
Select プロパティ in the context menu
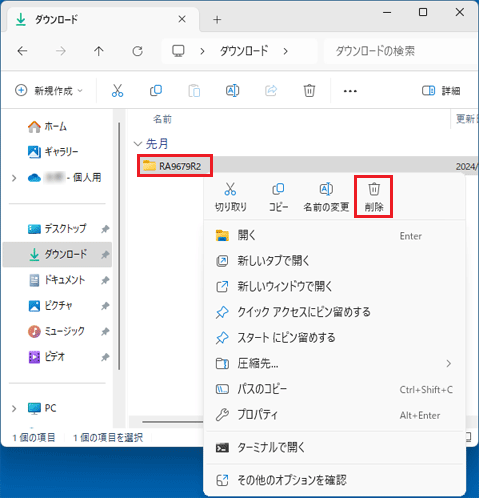point(334,415)
